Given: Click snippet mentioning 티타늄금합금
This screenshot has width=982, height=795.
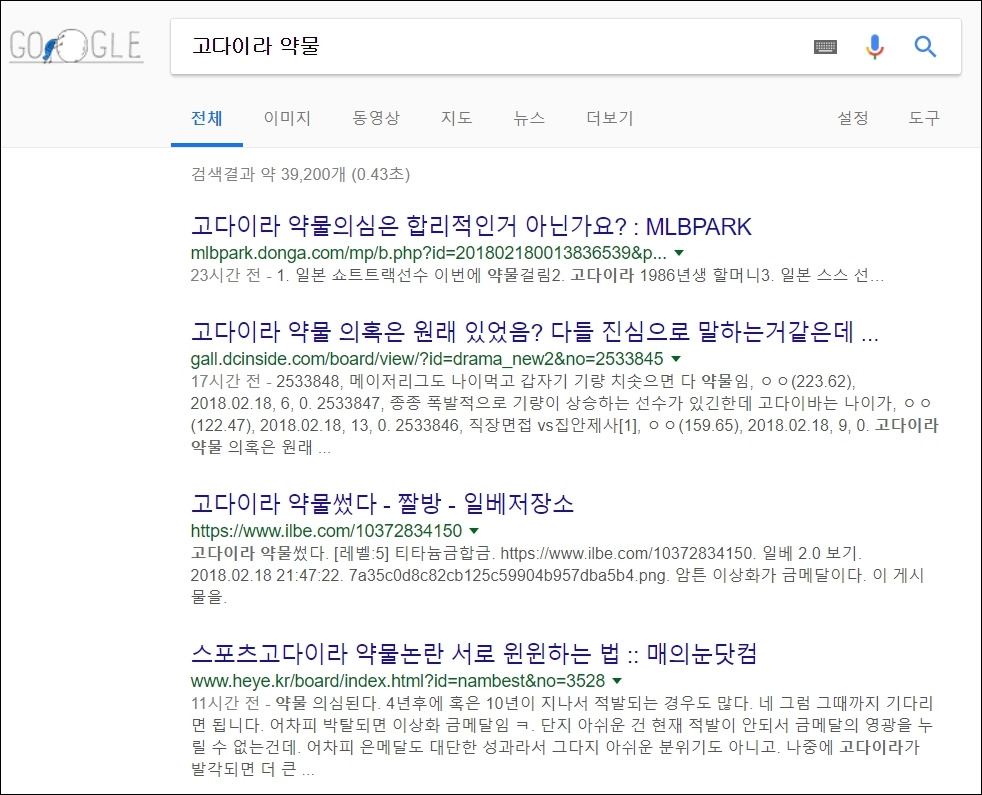Looking at the screenshot, I should [557, 574].
